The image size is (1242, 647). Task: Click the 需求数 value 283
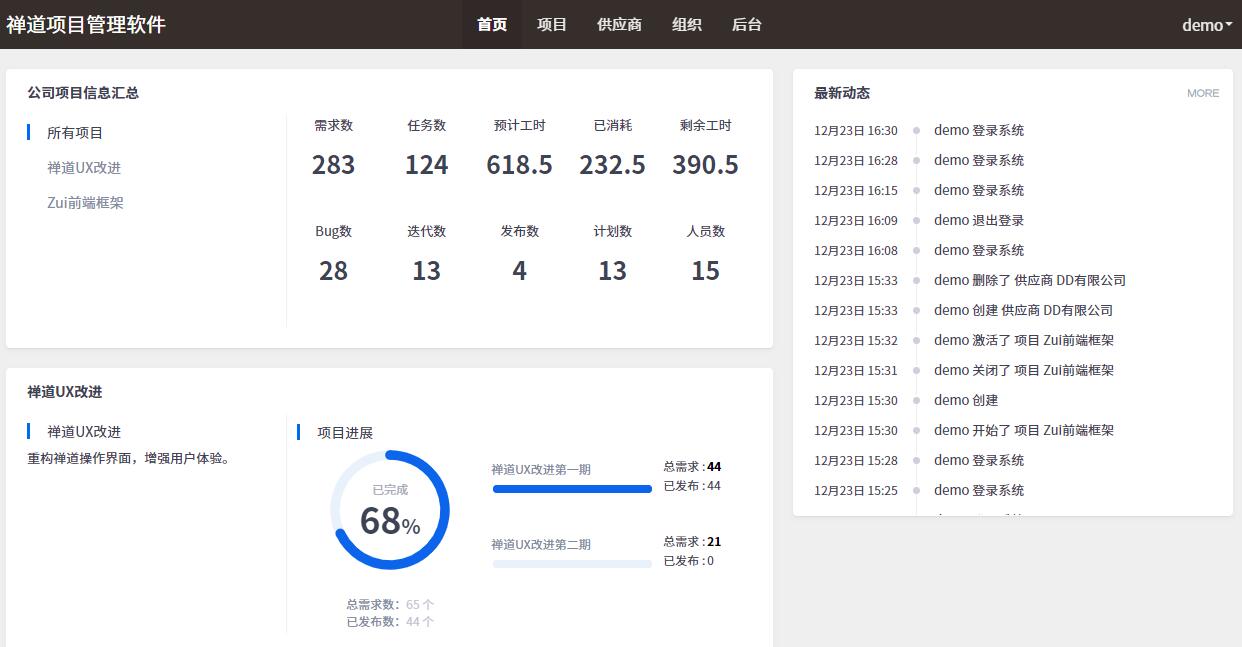coord(333,165)
